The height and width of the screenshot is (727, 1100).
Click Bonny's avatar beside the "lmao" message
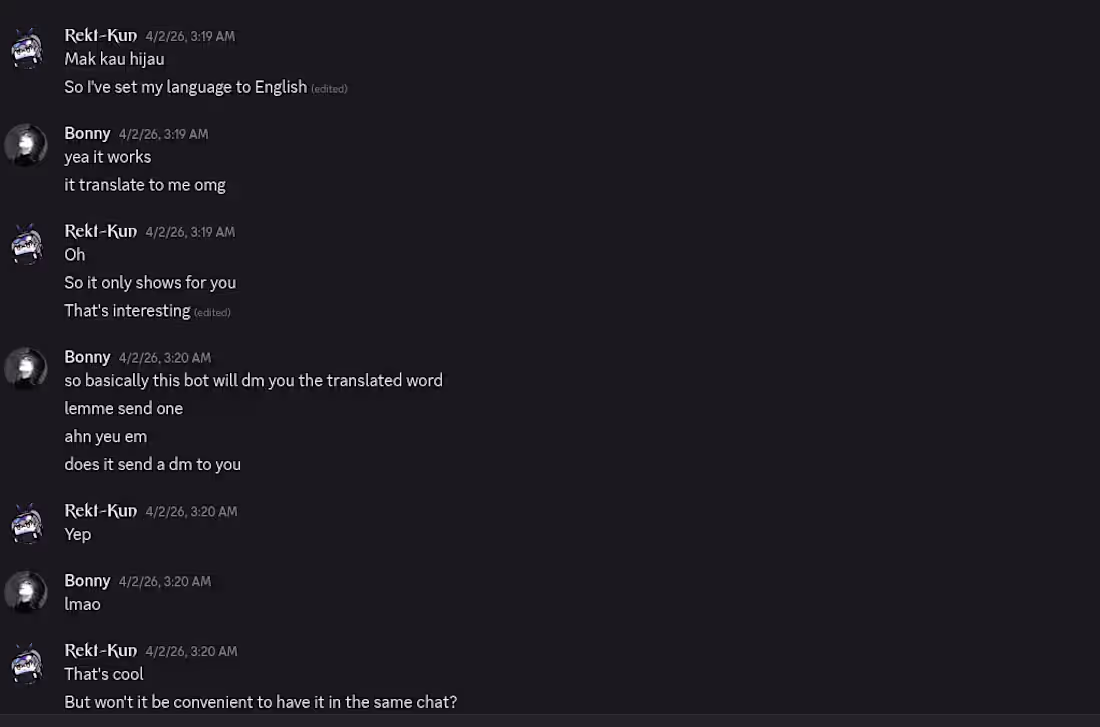[x=26, y=592]
